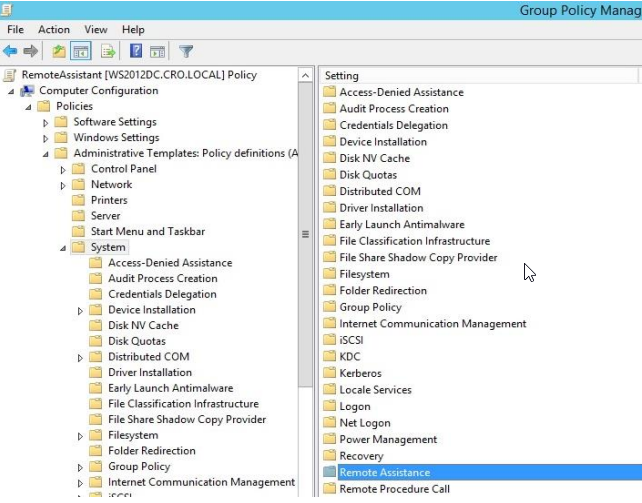
Task: Click the tree pane scroll-up arrow
Action: click(305, 75)
